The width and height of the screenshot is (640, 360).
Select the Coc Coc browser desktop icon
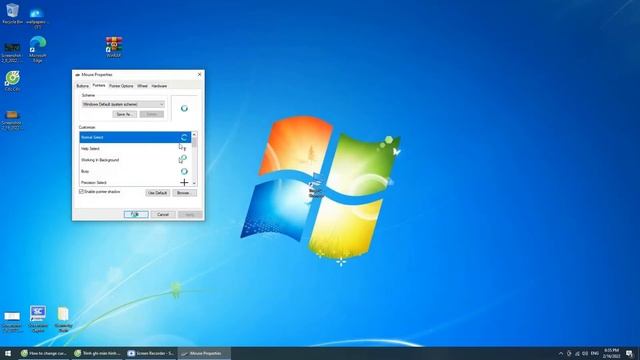[x=12, y=81]
